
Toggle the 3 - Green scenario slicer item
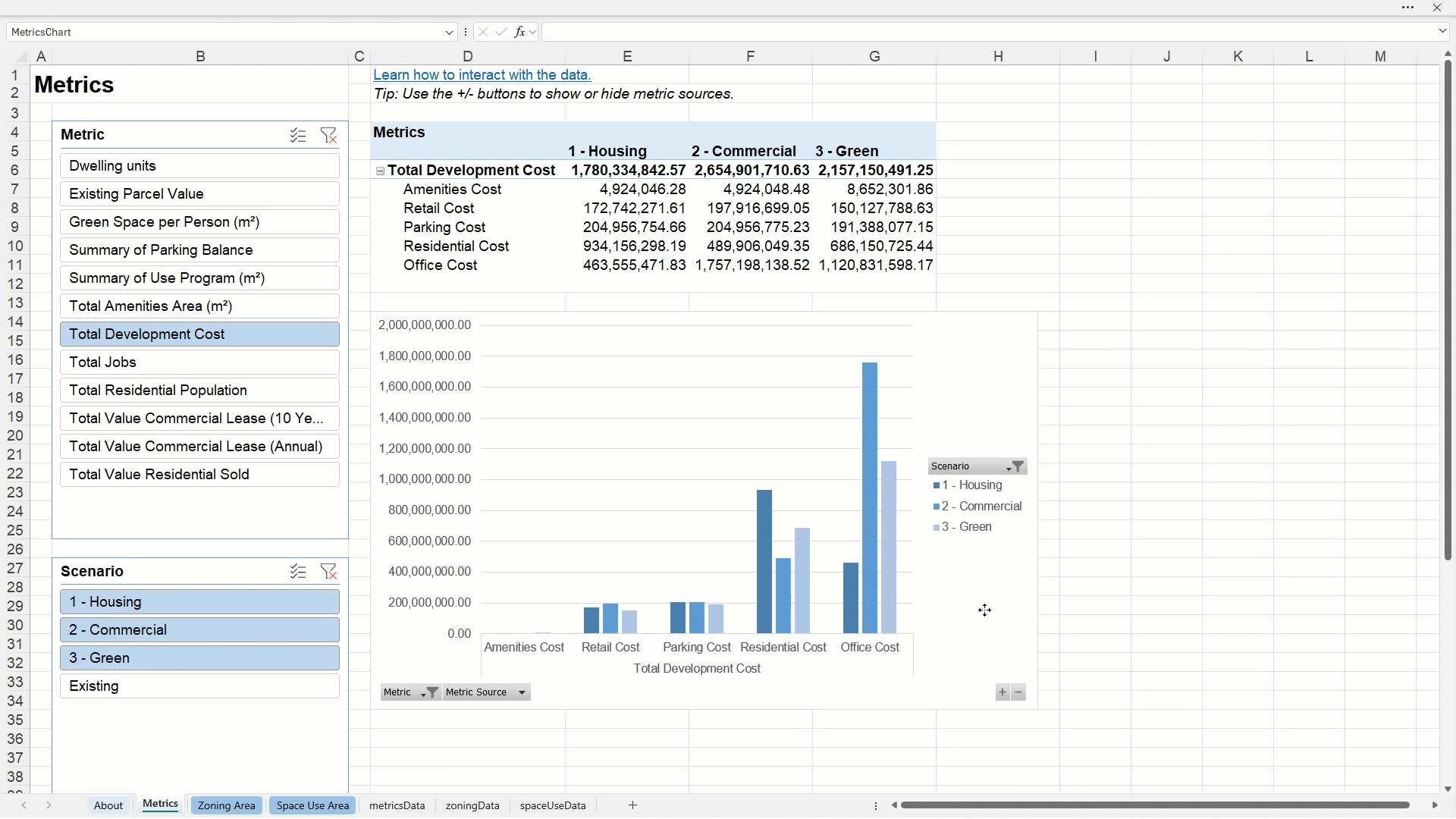point(200,658)
